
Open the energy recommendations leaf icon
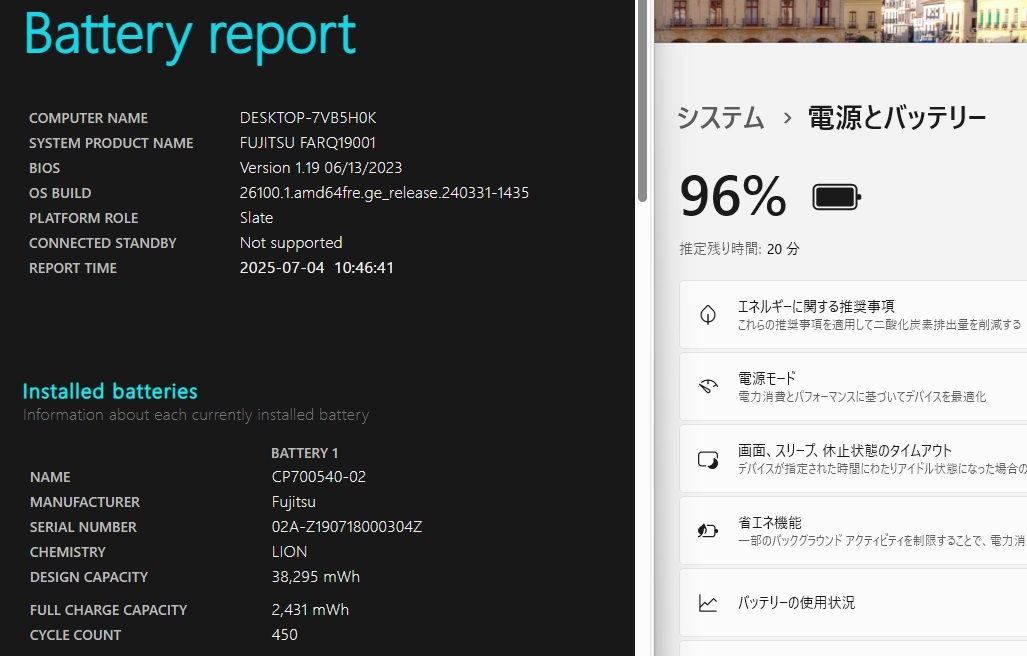coord(708,315)
